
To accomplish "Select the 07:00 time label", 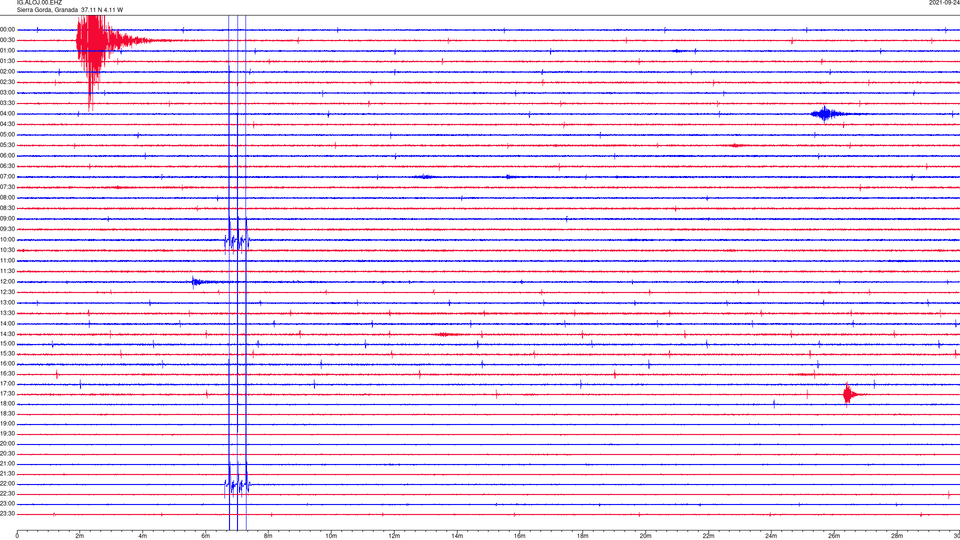I will pyautogui.click(x=8, y=177).
